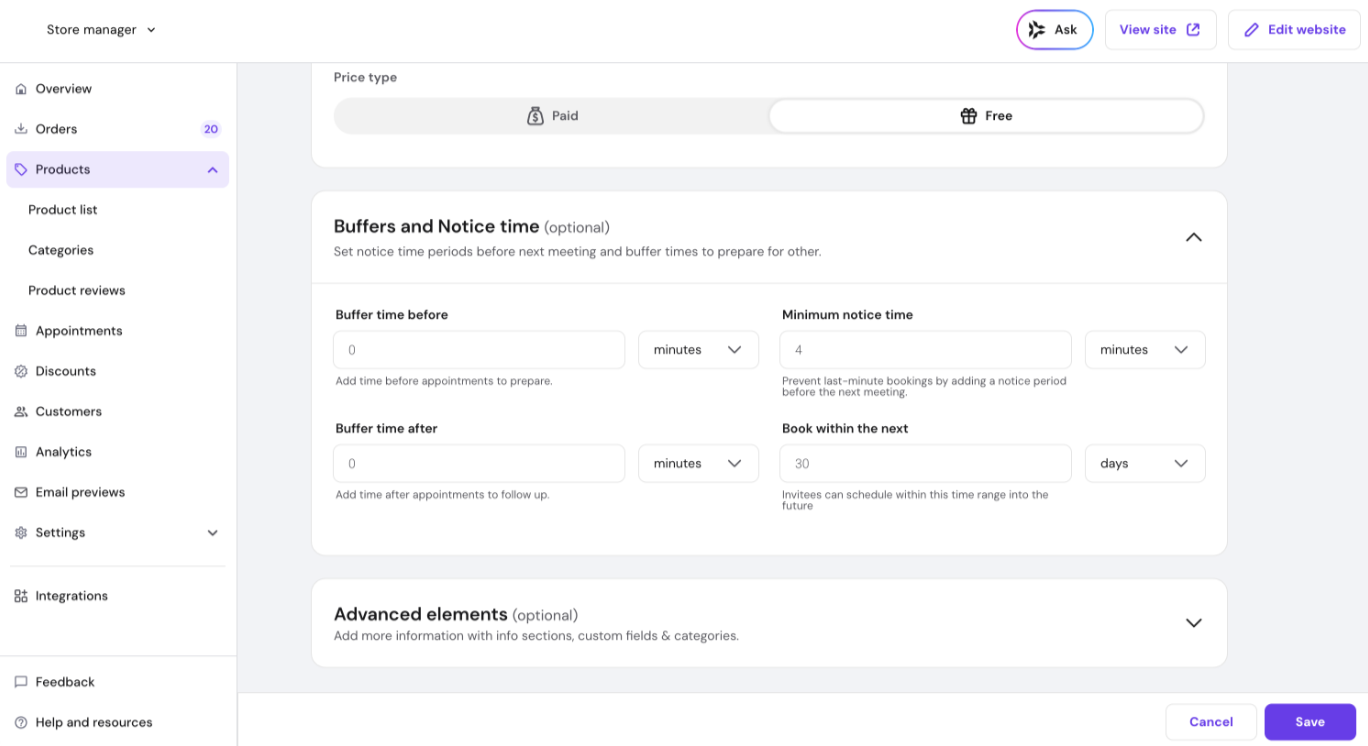
Task: Open the Book within the next days dropdown
Action: 1144,464
